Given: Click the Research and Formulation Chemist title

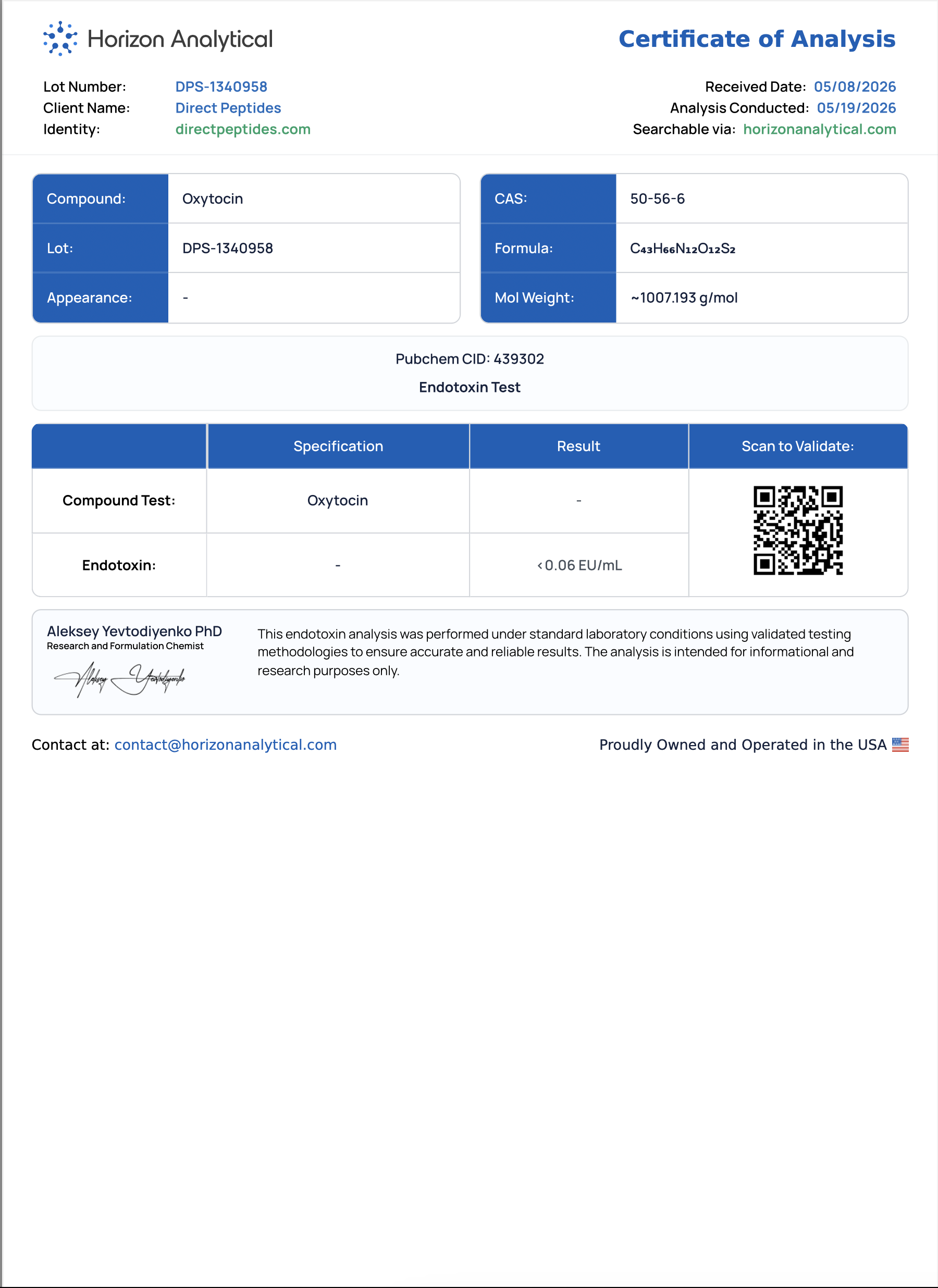Looking at the screenshot, I should click(x=125, y=646).
